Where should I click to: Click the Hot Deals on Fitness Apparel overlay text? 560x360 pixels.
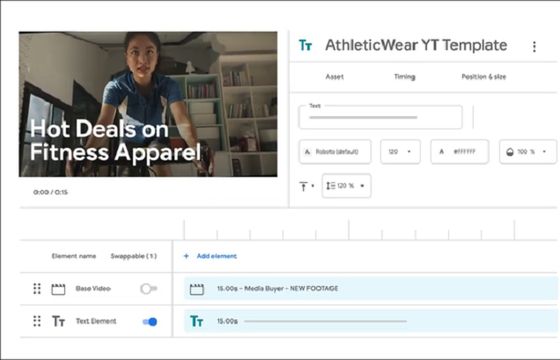(x=115, y=140)
